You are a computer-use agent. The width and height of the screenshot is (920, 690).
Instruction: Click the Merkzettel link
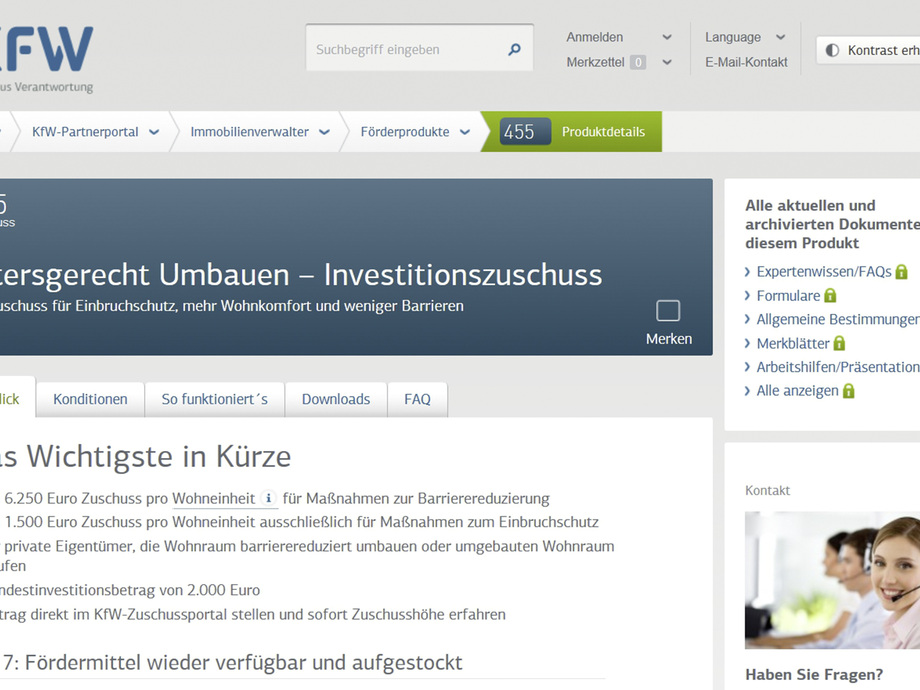[x=595, y=62]
